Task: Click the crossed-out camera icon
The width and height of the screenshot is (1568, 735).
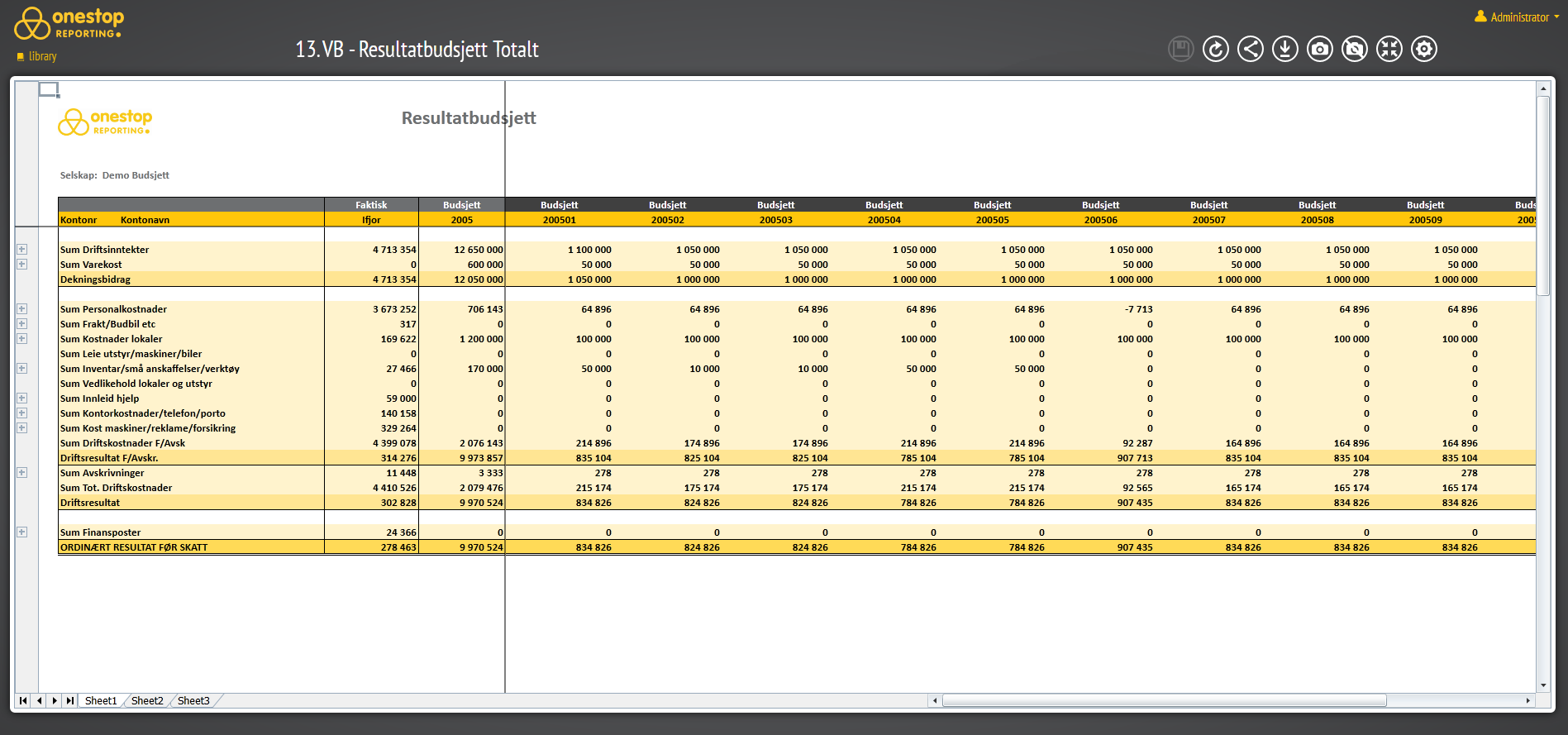Action: [x=1354, y=49]
